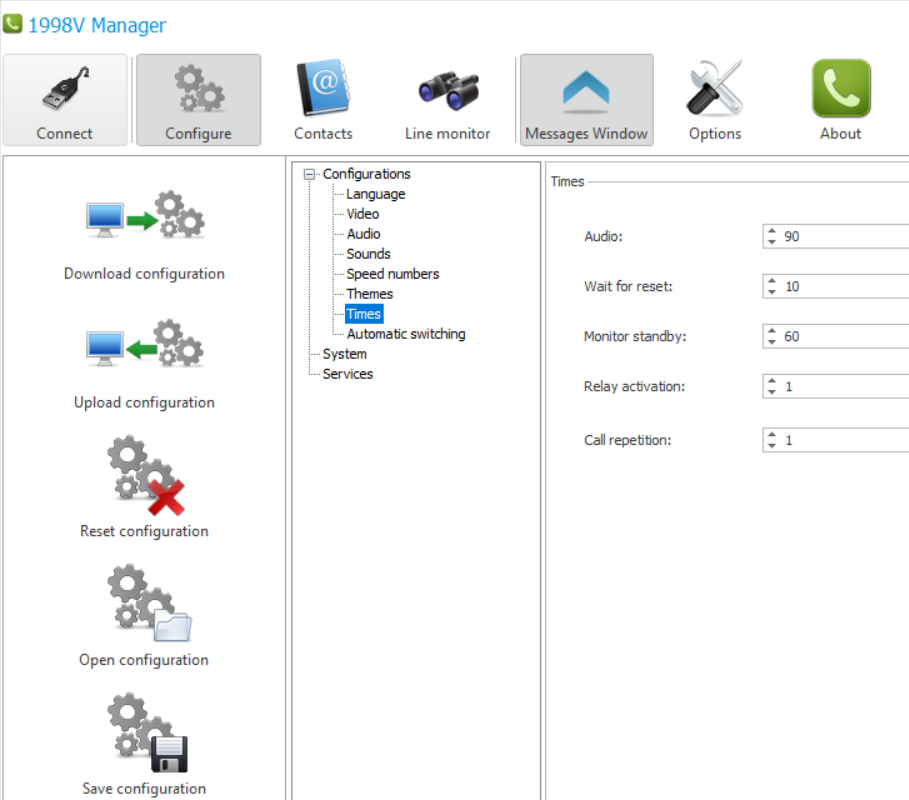Collapse the Configurations tree node
This screenshot has width=909, height=800.
coord(309,174)
